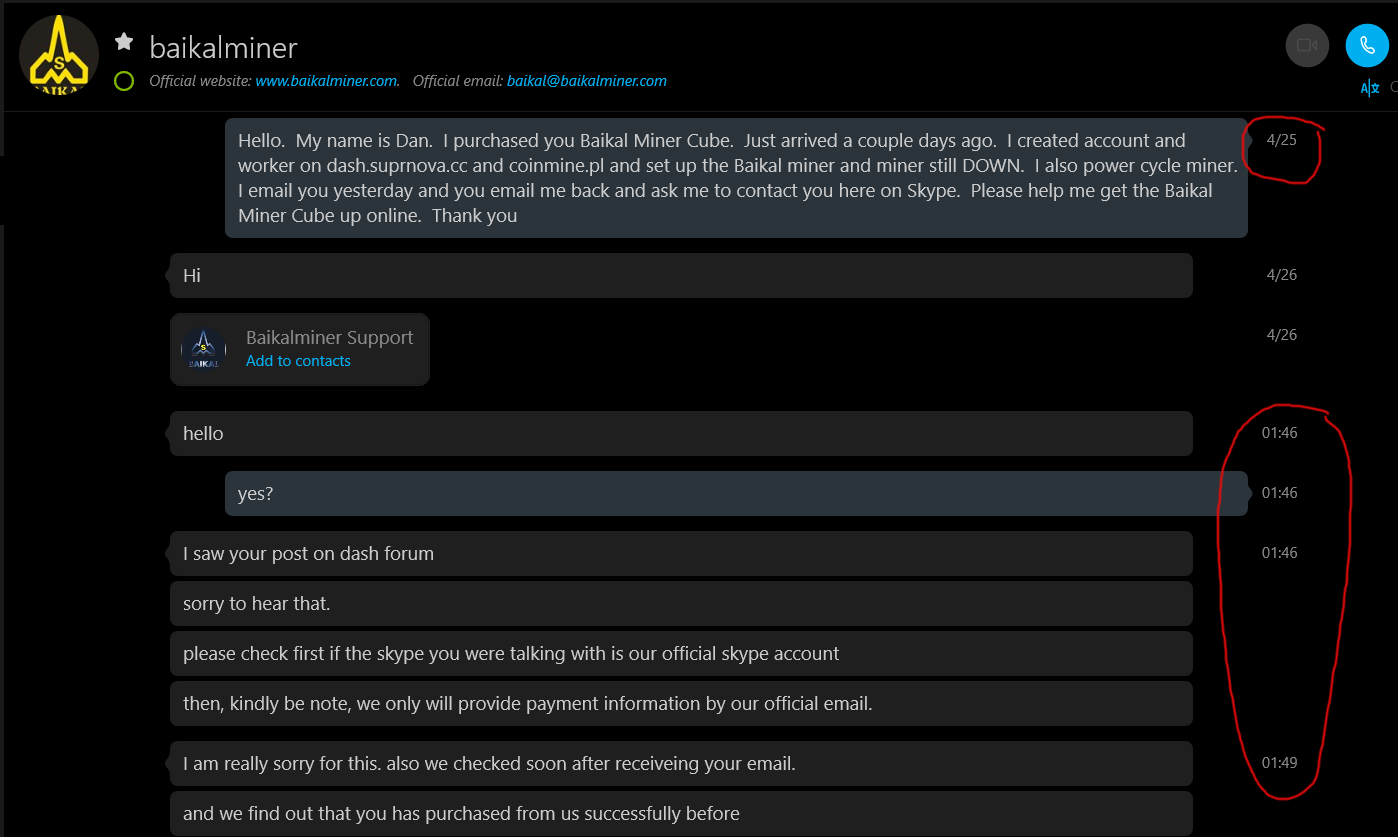Screen dimensions: 1398x837
Task: Select the 'hello' message bubble
Action: (x=681, y=433)
